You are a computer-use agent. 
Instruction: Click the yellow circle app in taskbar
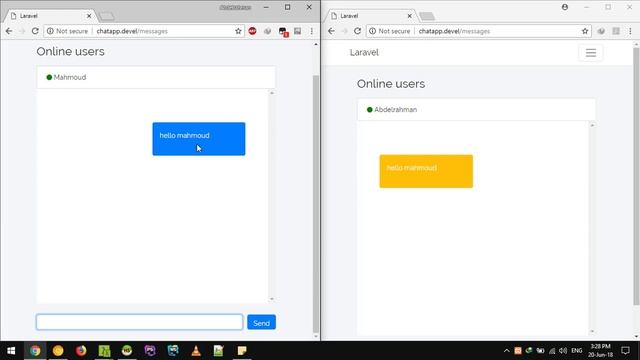coord(58,351)
